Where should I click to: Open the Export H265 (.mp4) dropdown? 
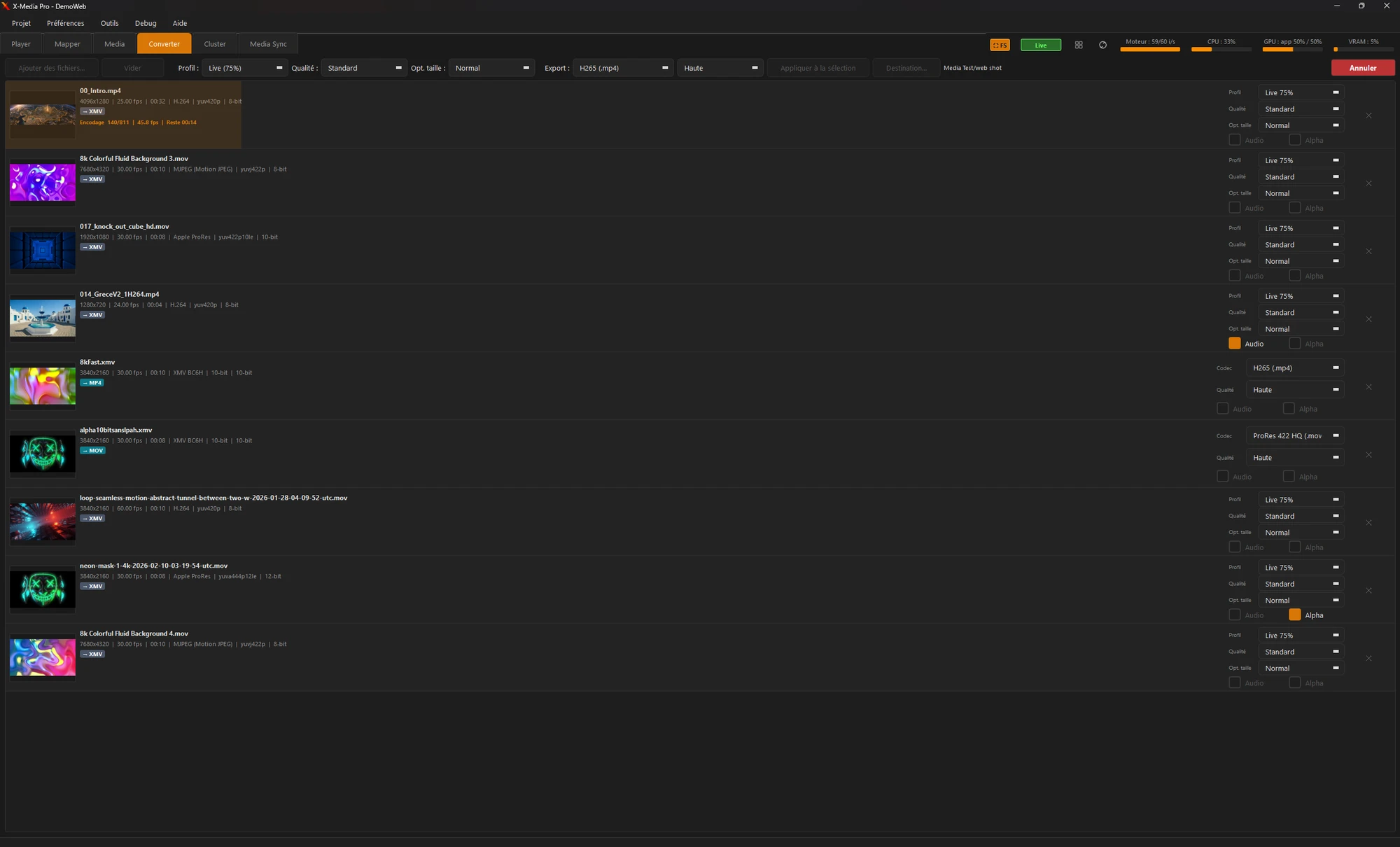click(x=623, y=68)
